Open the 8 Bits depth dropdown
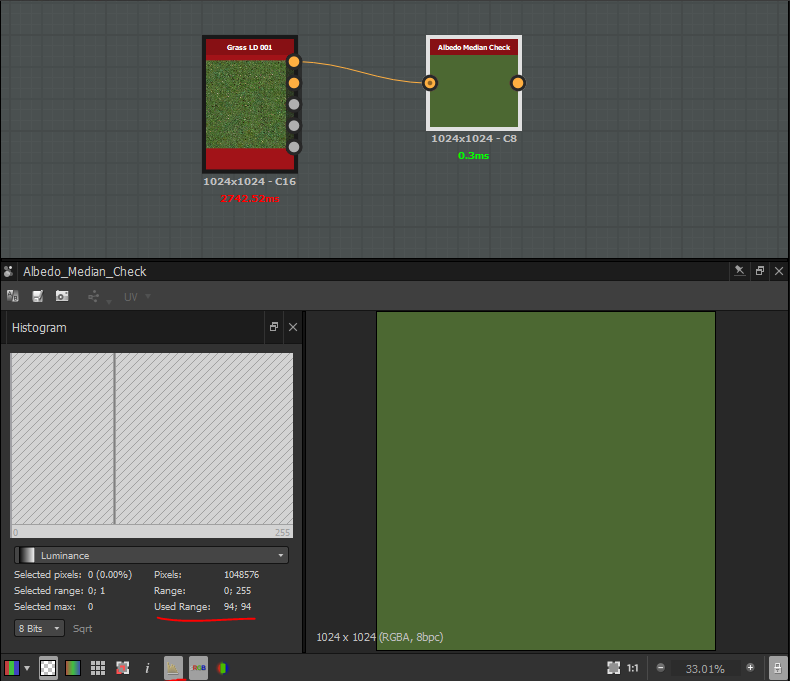790x681 pixels. (x=40, y=628)
